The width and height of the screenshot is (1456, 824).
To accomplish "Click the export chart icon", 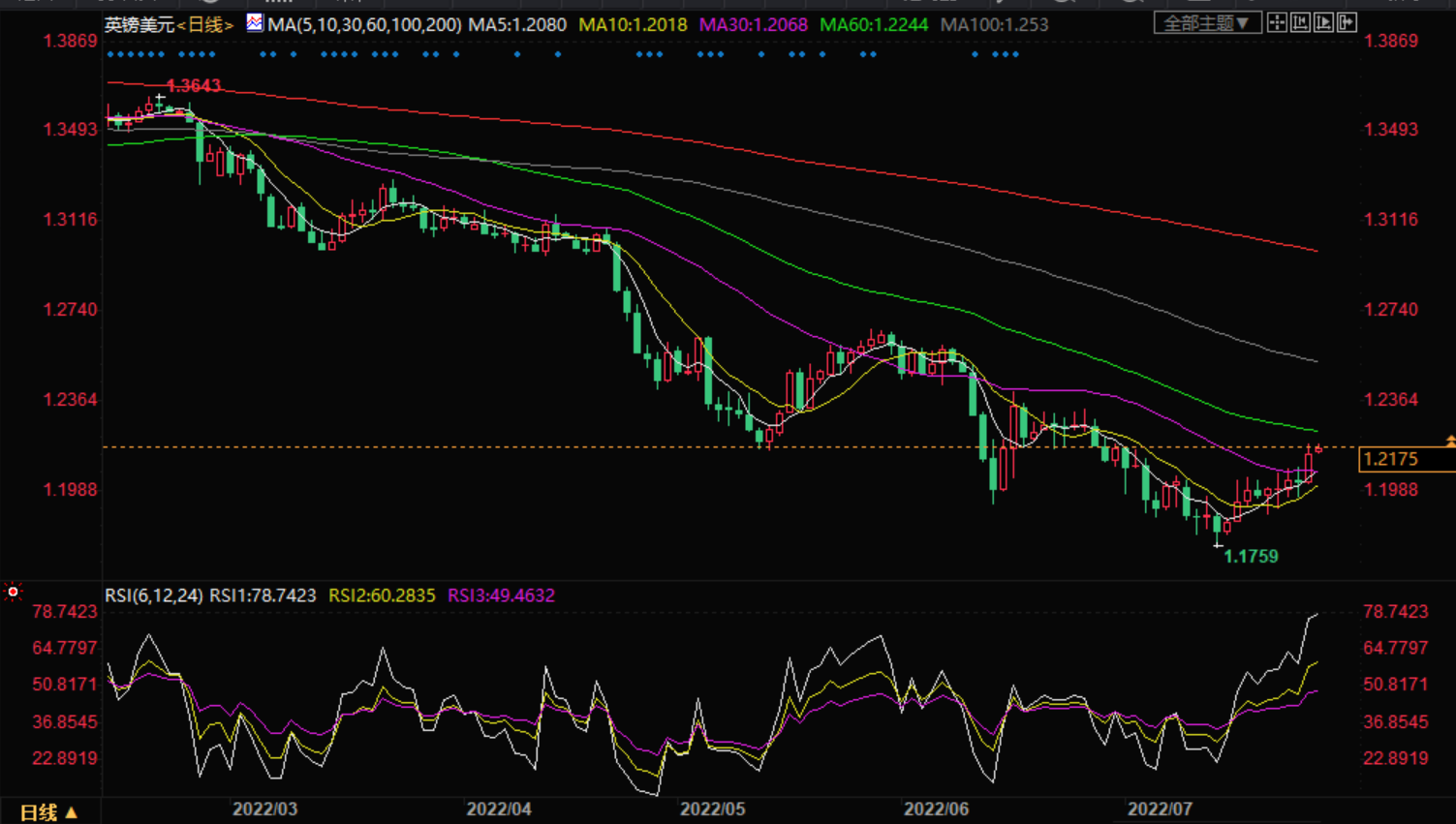I will 1347,23.
